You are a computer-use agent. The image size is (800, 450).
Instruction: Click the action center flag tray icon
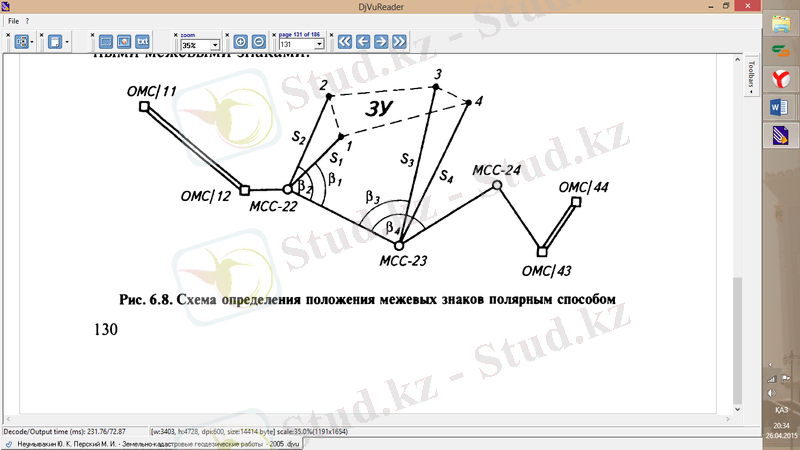786,379
